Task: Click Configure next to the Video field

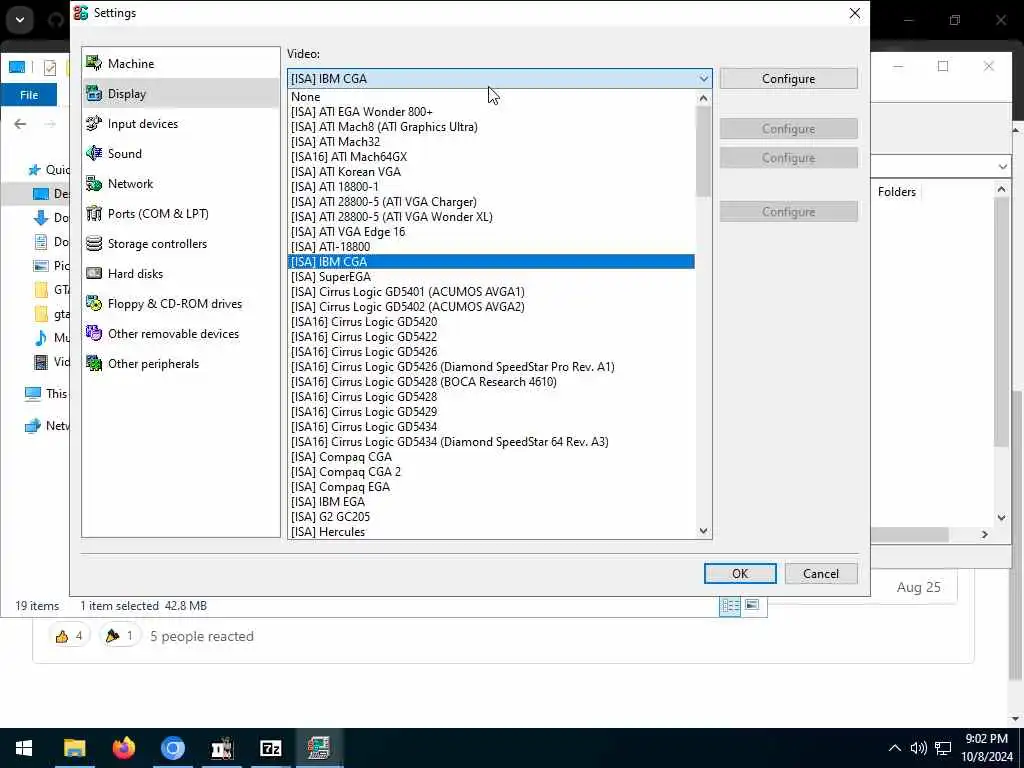Action: click(788, 79)
